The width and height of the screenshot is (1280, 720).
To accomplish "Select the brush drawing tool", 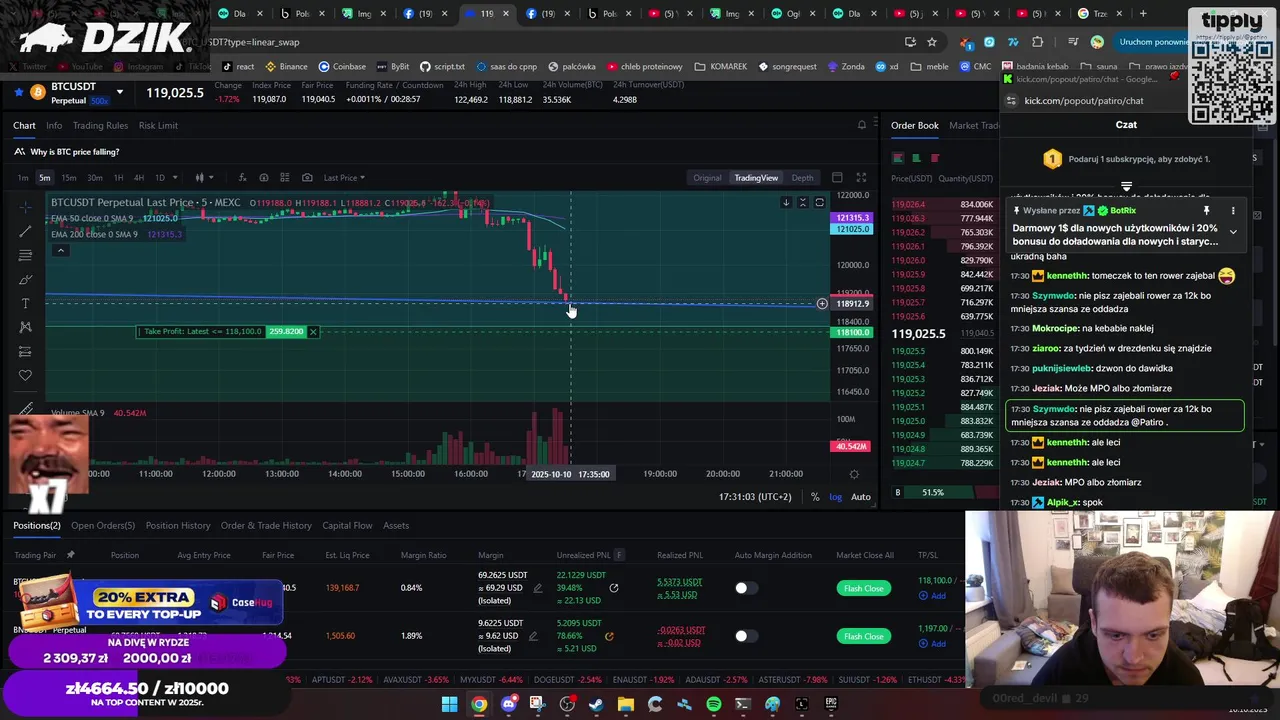I will pos(25,279).
